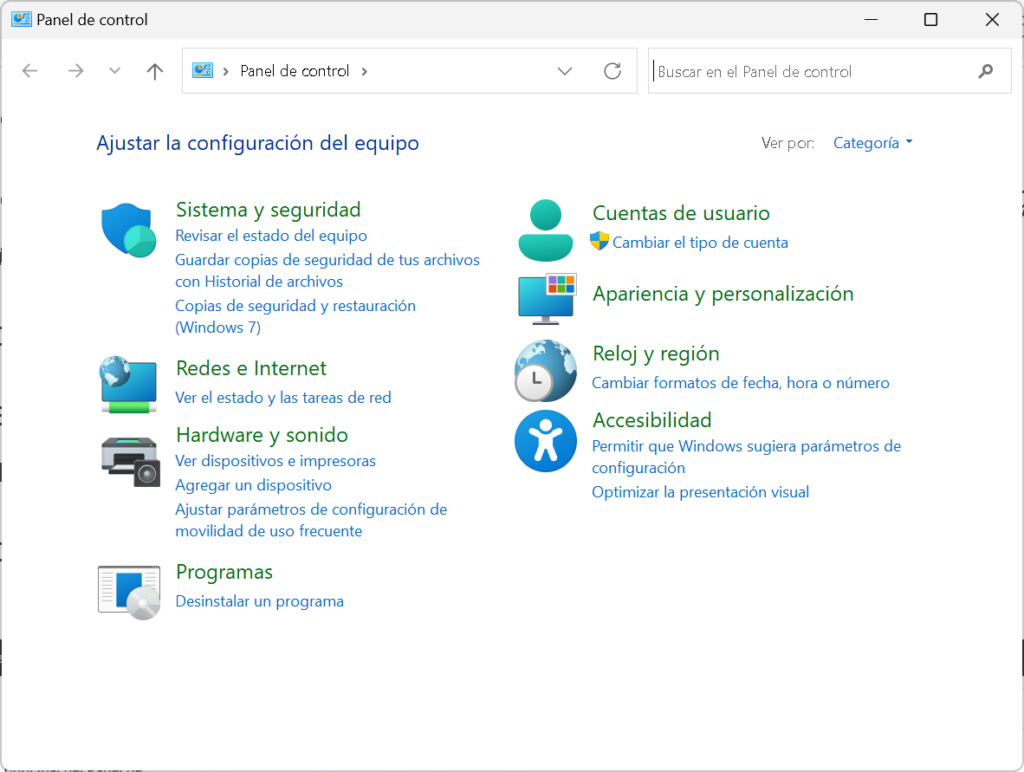Open Hardware y sonido category heading
The width and height of the screenshot is (1024, 772).
point(262,434)
